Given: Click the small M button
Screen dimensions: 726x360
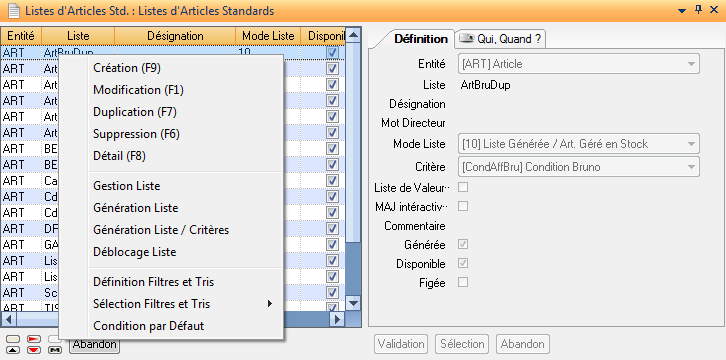Looking at the screenshot, I should click(55, 350).
